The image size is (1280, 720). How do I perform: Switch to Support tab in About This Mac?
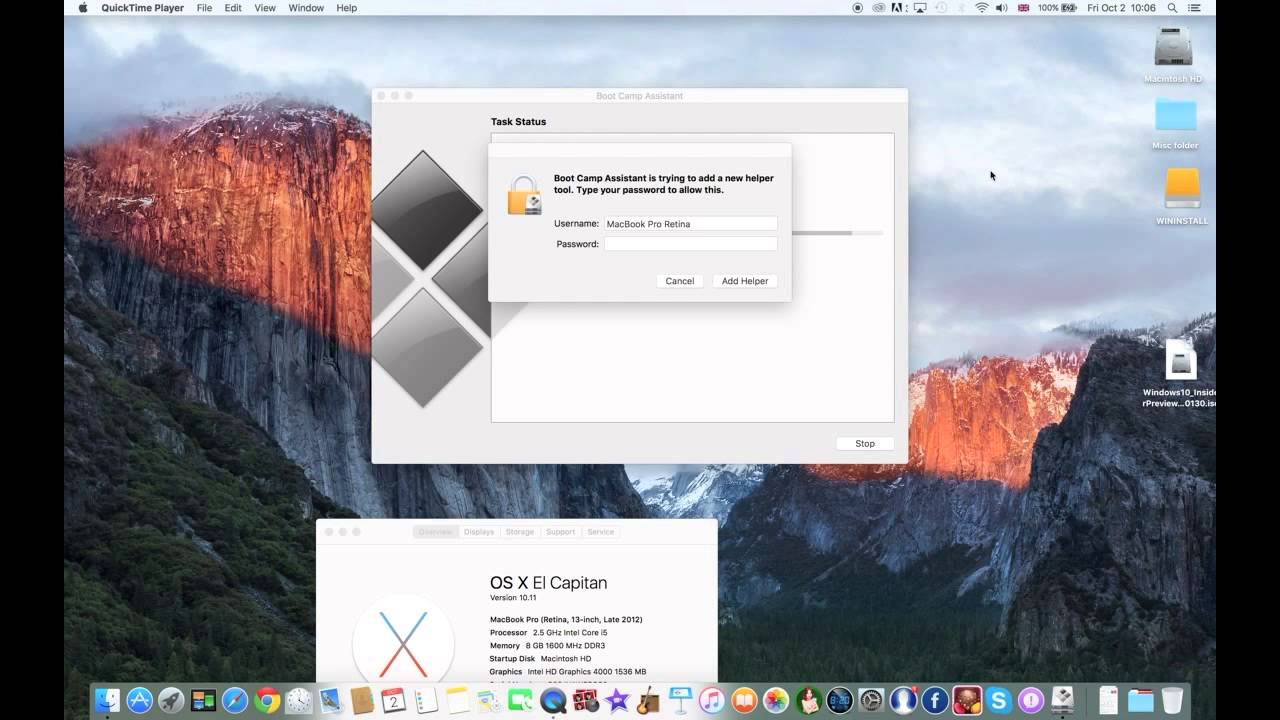(x=560, y=532)
